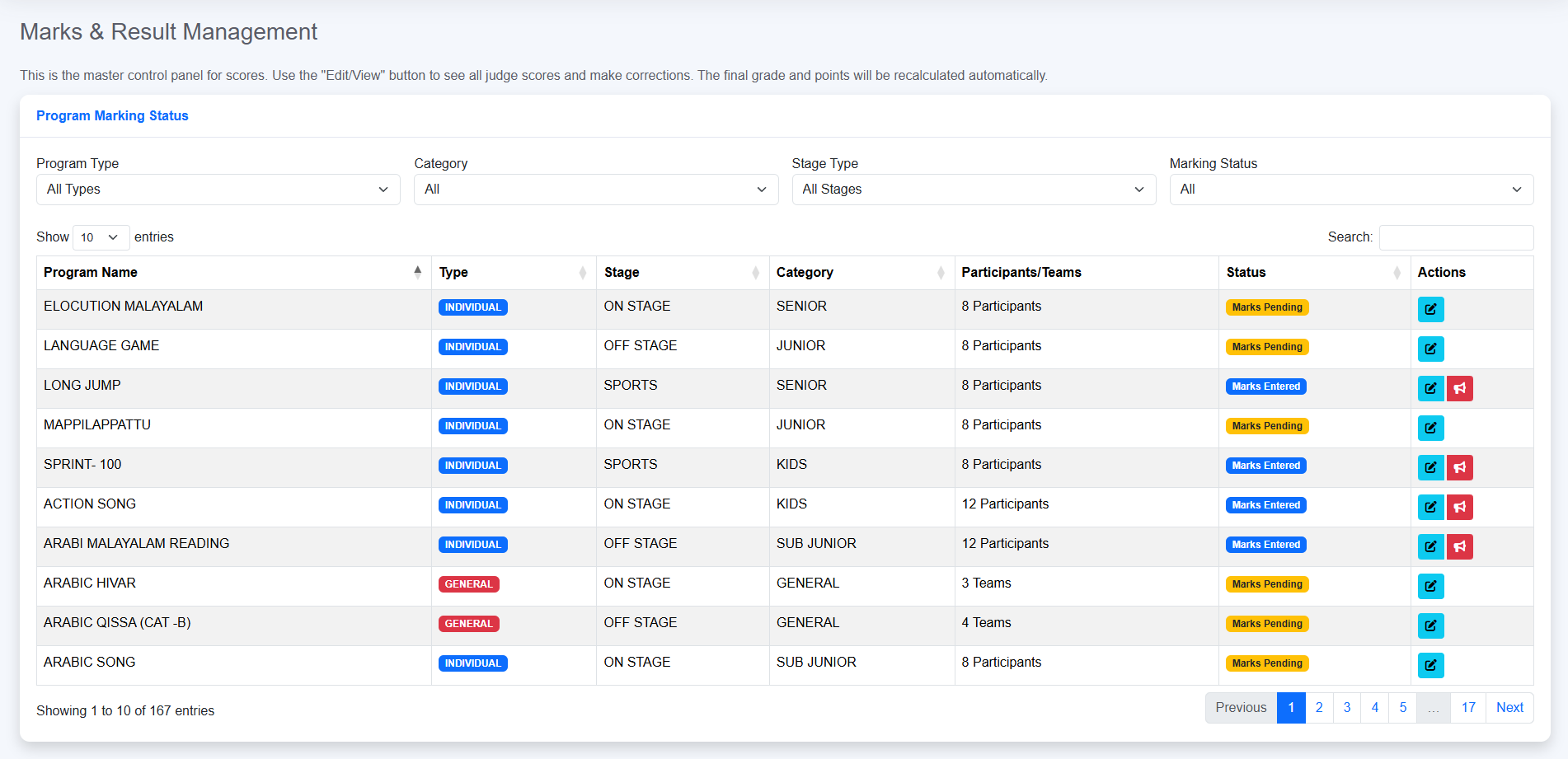Focus the Search input field

click(1455, 237)
